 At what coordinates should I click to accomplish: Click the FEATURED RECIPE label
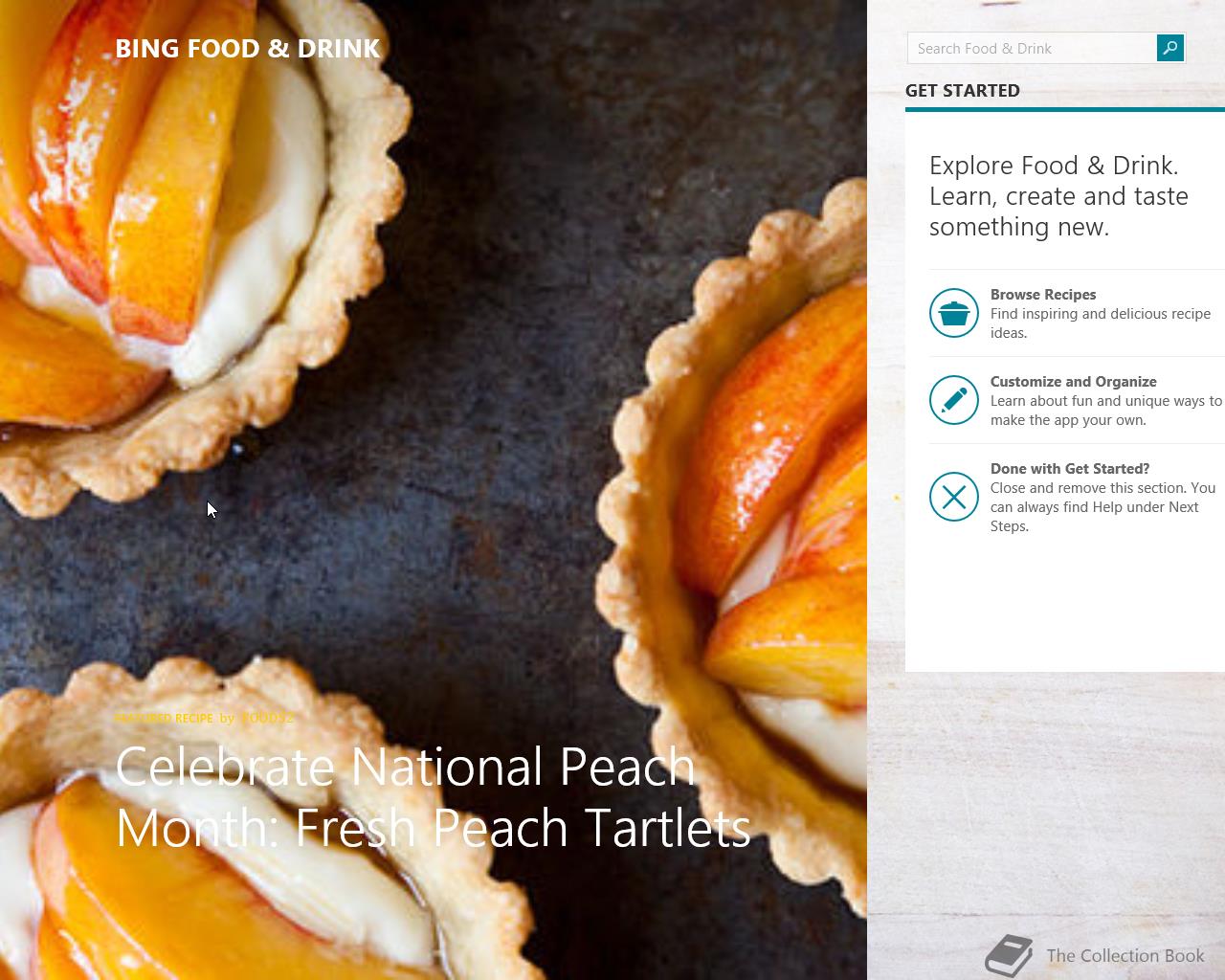[164, 718]
